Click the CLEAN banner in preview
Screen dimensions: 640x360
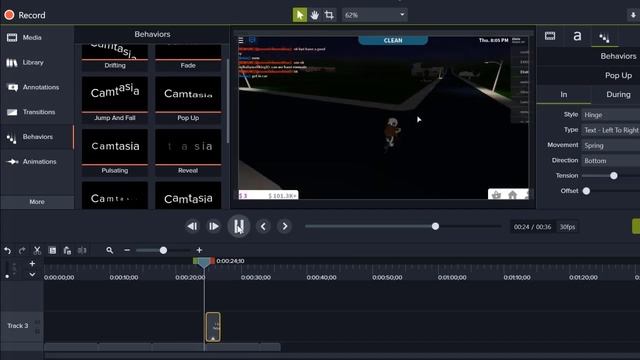(393, 40)
